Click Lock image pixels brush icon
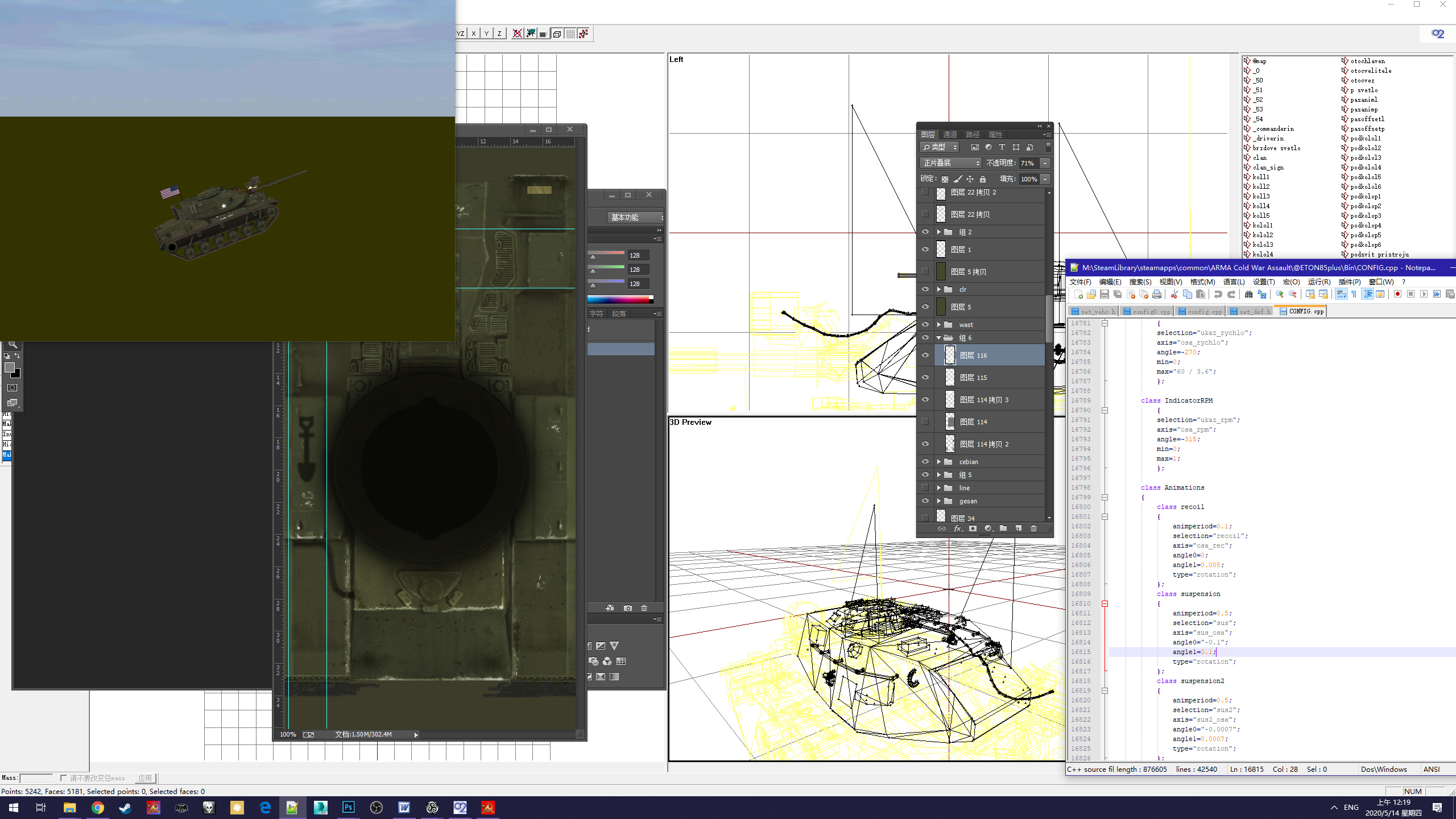This screenshot has width=1456, height=819. tap(958, 179)
